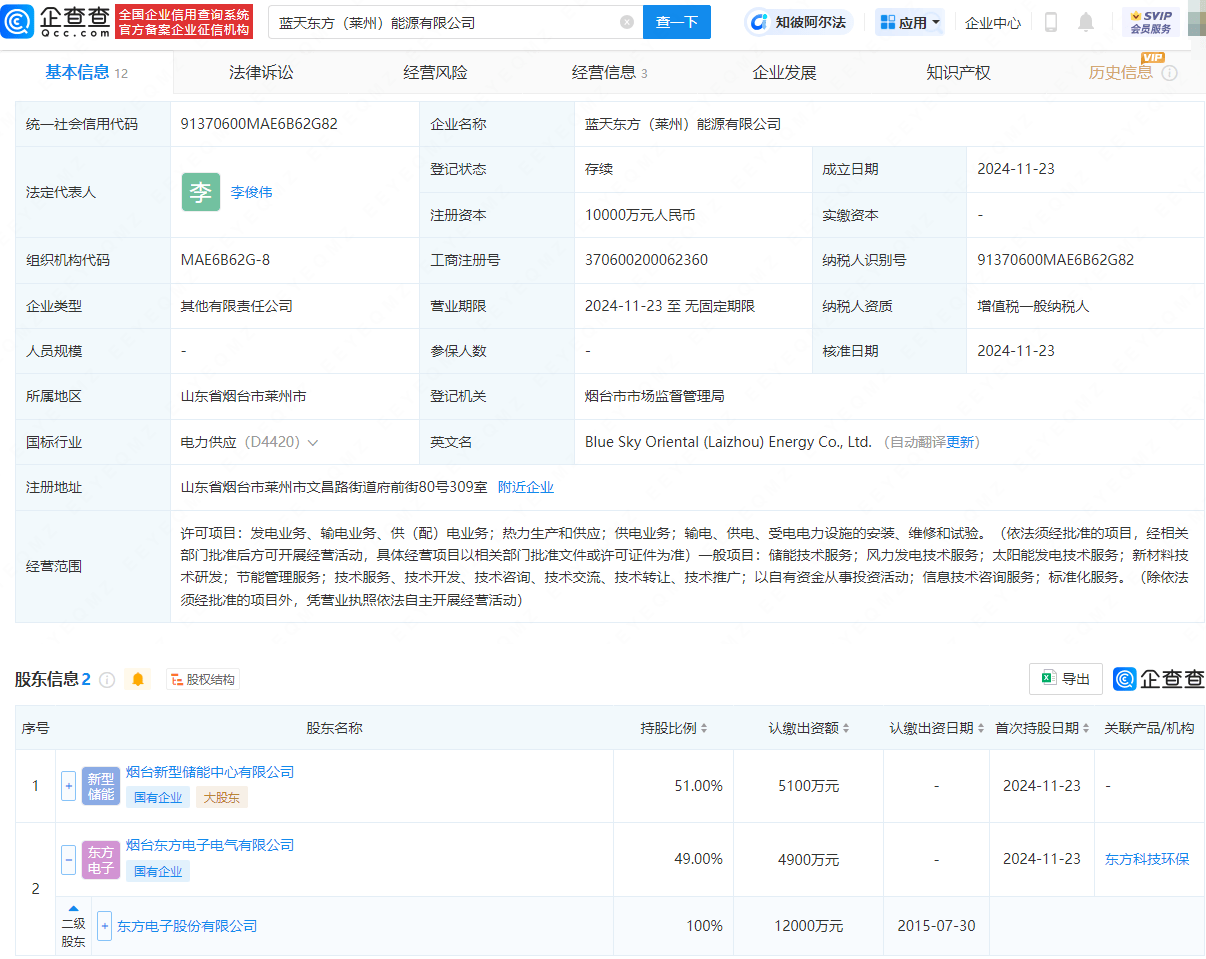
Task: Open 股权结构 button
Action: 203,680
